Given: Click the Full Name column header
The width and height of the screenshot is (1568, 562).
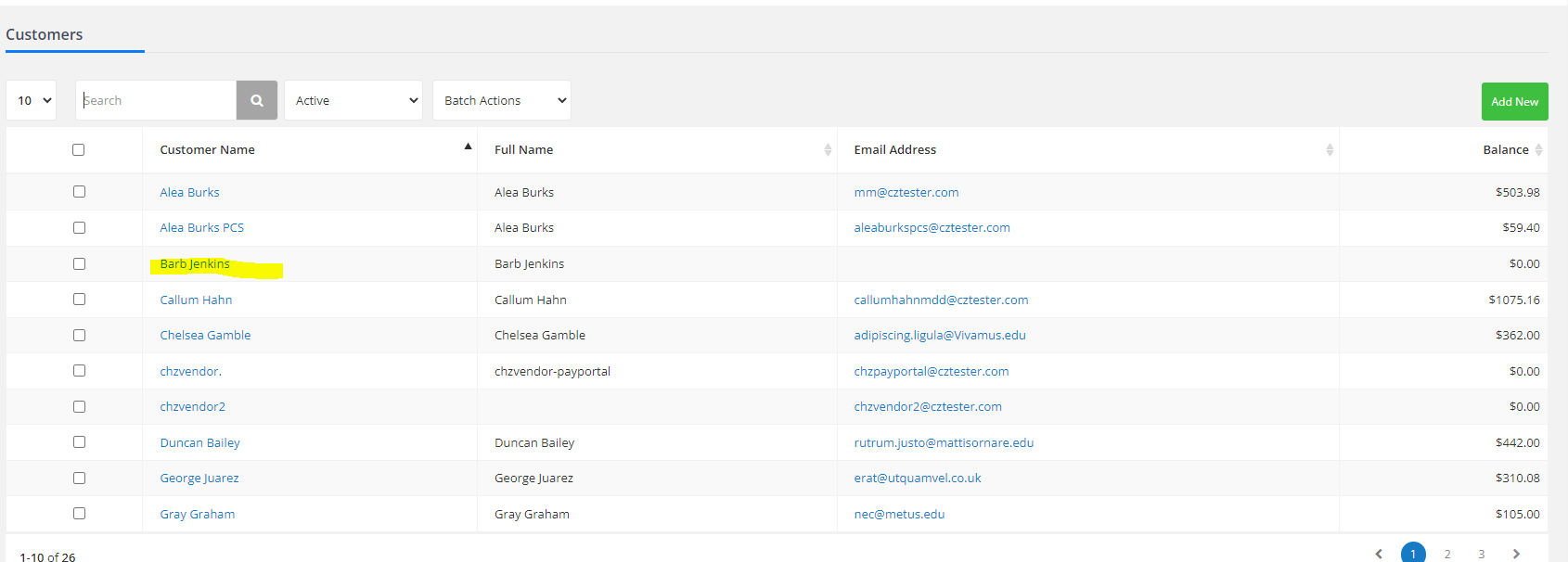Looking at the screenshot, I should point(523,149).
